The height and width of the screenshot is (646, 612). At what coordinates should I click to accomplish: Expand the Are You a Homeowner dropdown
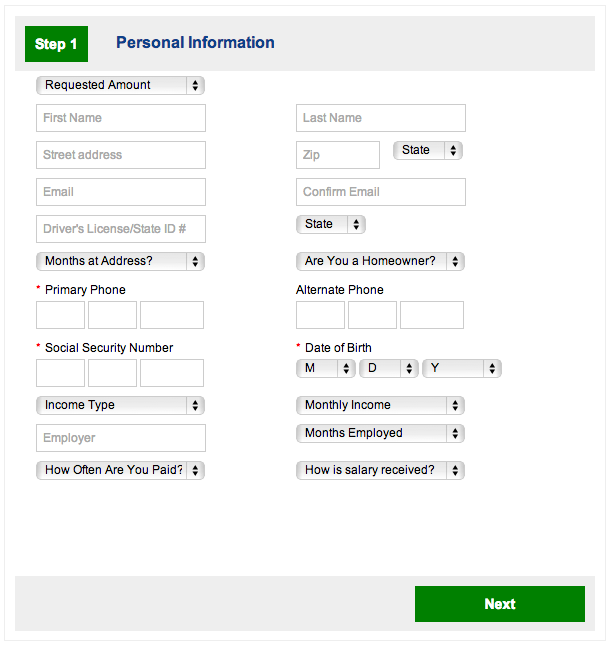tap(381, 262)
